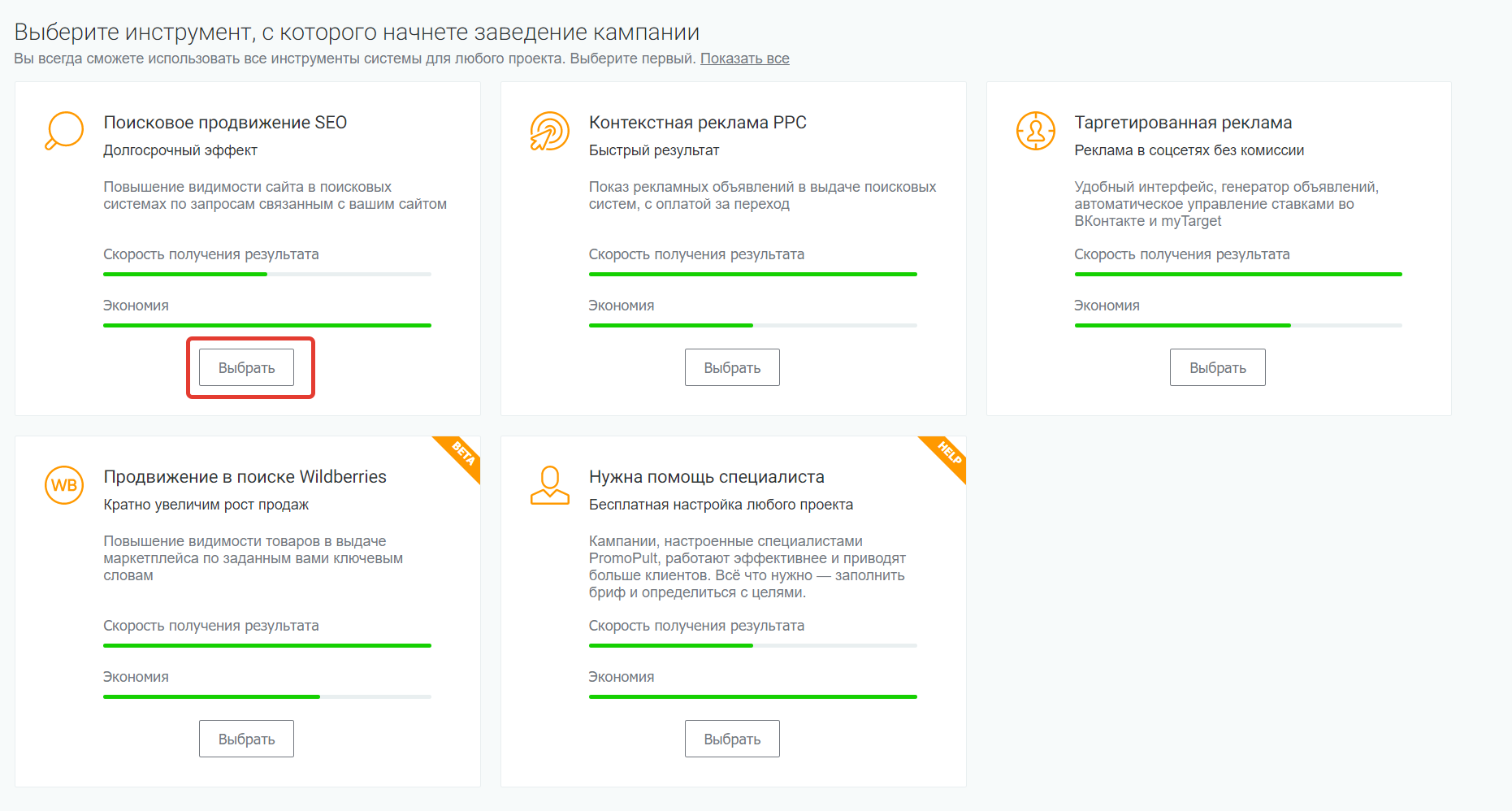Click the WB Wildberries circle icon

[64, 485]
